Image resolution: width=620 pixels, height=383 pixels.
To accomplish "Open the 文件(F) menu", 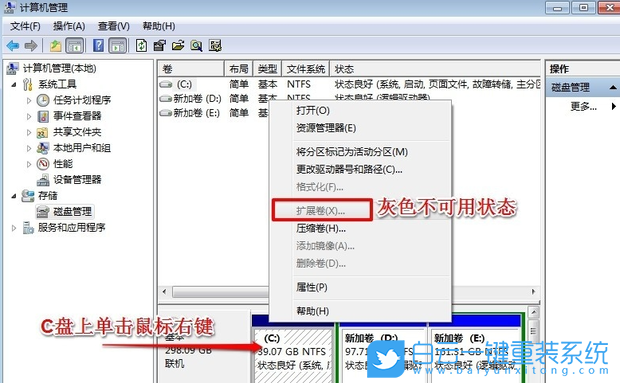I will (25, 26).
